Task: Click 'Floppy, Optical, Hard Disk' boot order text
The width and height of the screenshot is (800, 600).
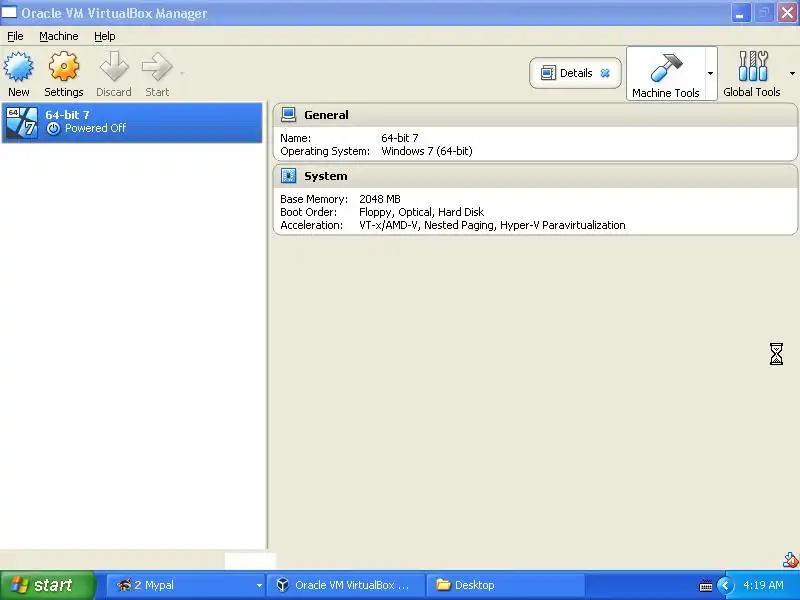Action: pos(421,212)
